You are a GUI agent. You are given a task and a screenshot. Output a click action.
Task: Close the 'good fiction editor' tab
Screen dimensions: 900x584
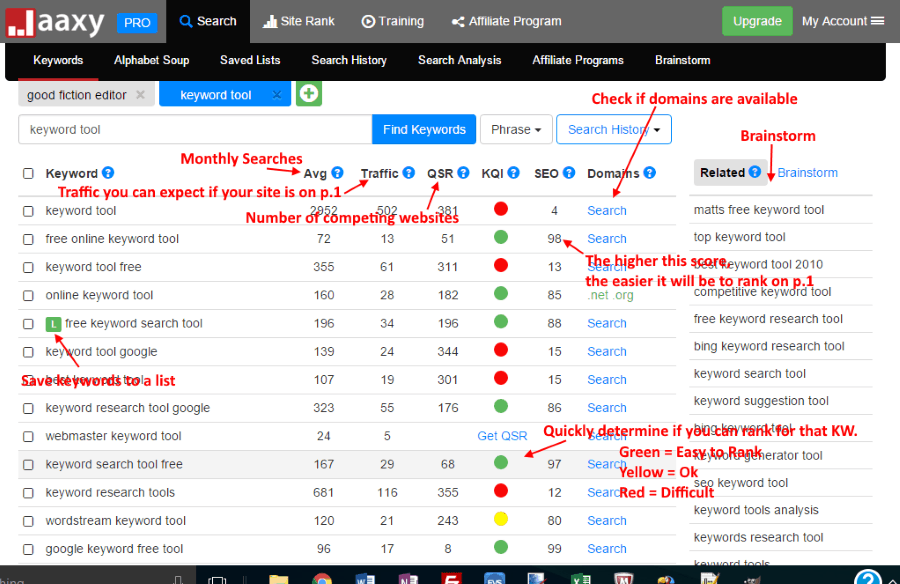140,95
